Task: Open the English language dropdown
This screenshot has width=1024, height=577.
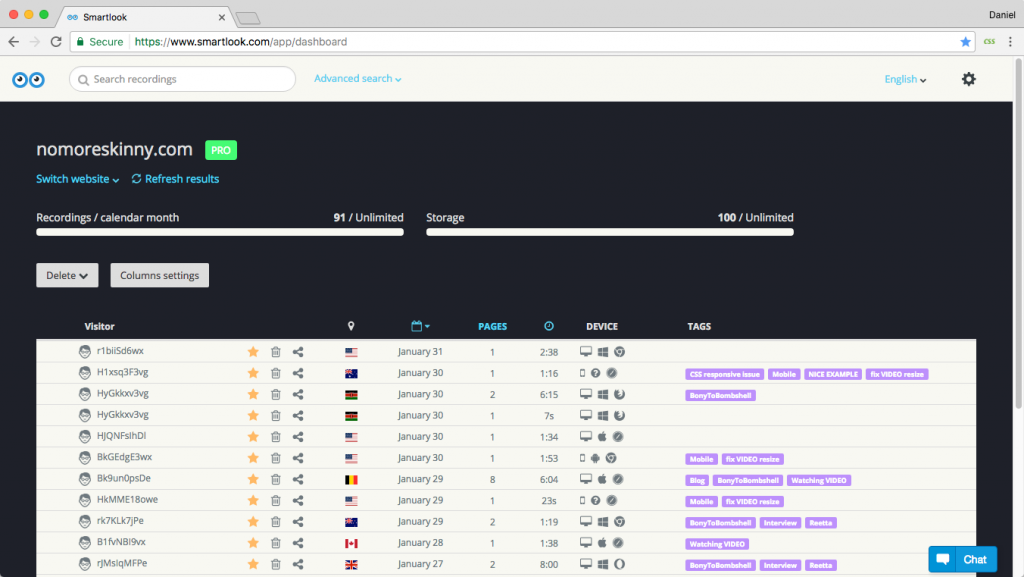Action: pyautogui.click(x=905, y=79)
